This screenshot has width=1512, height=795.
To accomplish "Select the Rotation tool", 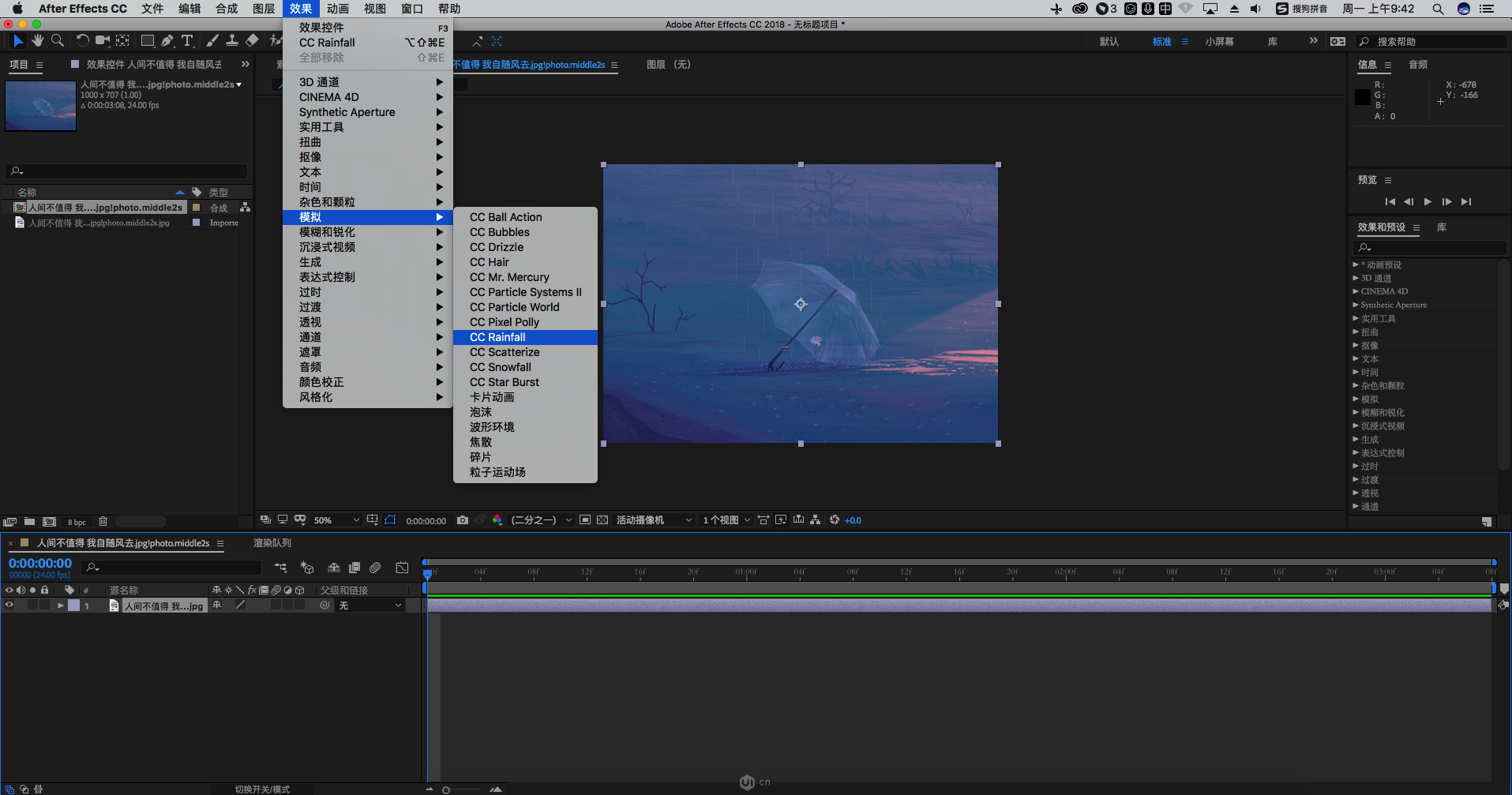I will click(x=83, y=40).
